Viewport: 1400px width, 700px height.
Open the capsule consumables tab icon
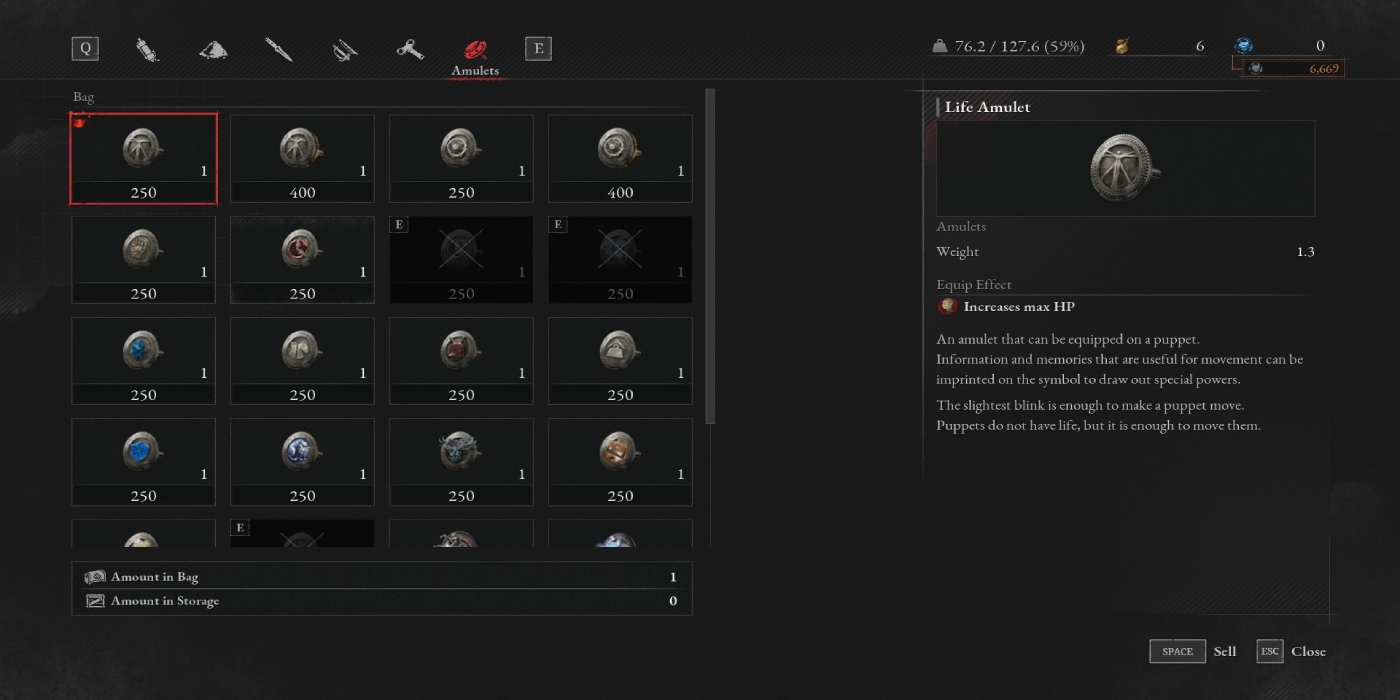(x=148, y=49)
